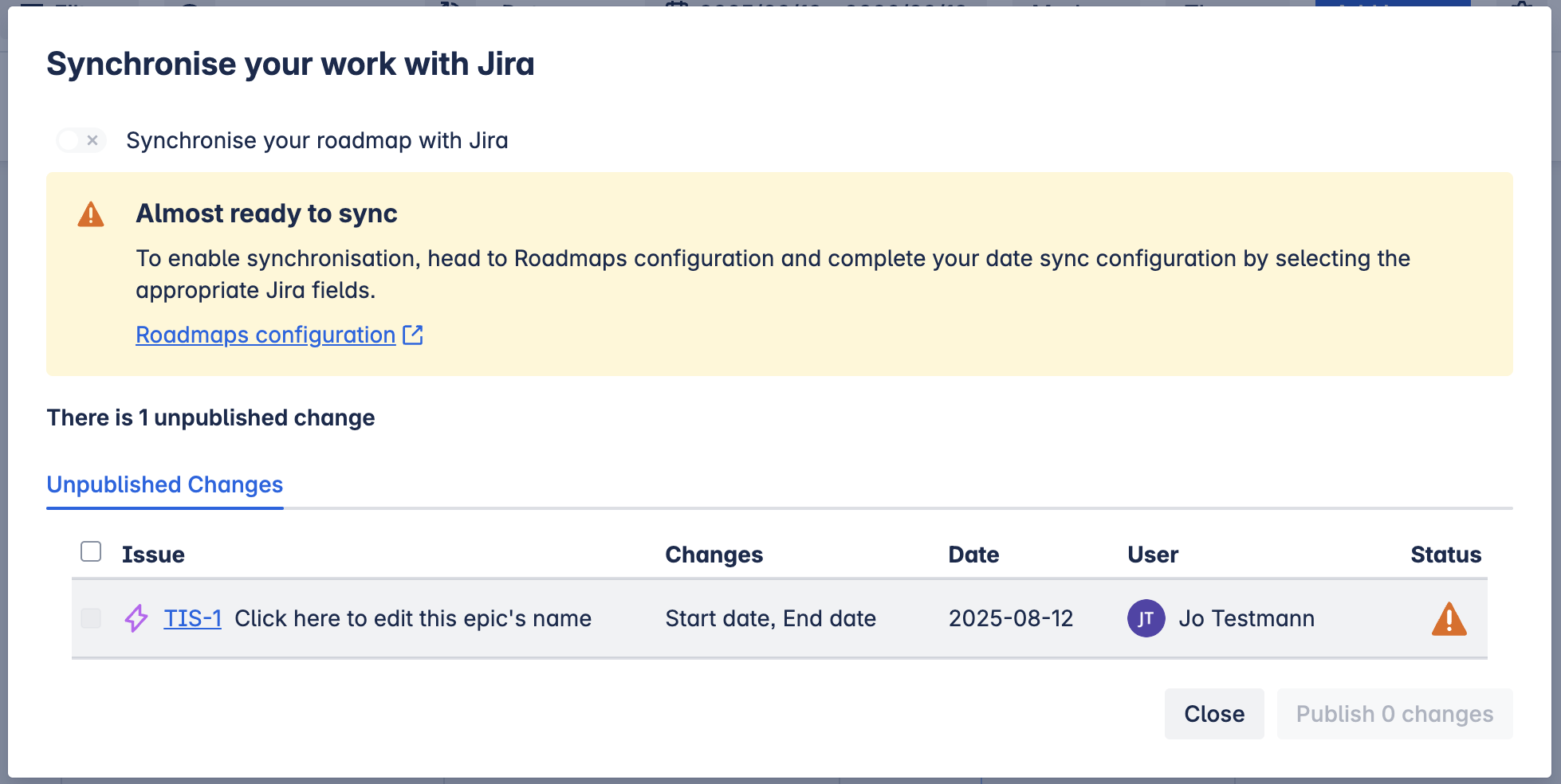Viewport: 1561px width, 784px height.
Task: Click the Jo Testmann user name
Action: 1246,618
